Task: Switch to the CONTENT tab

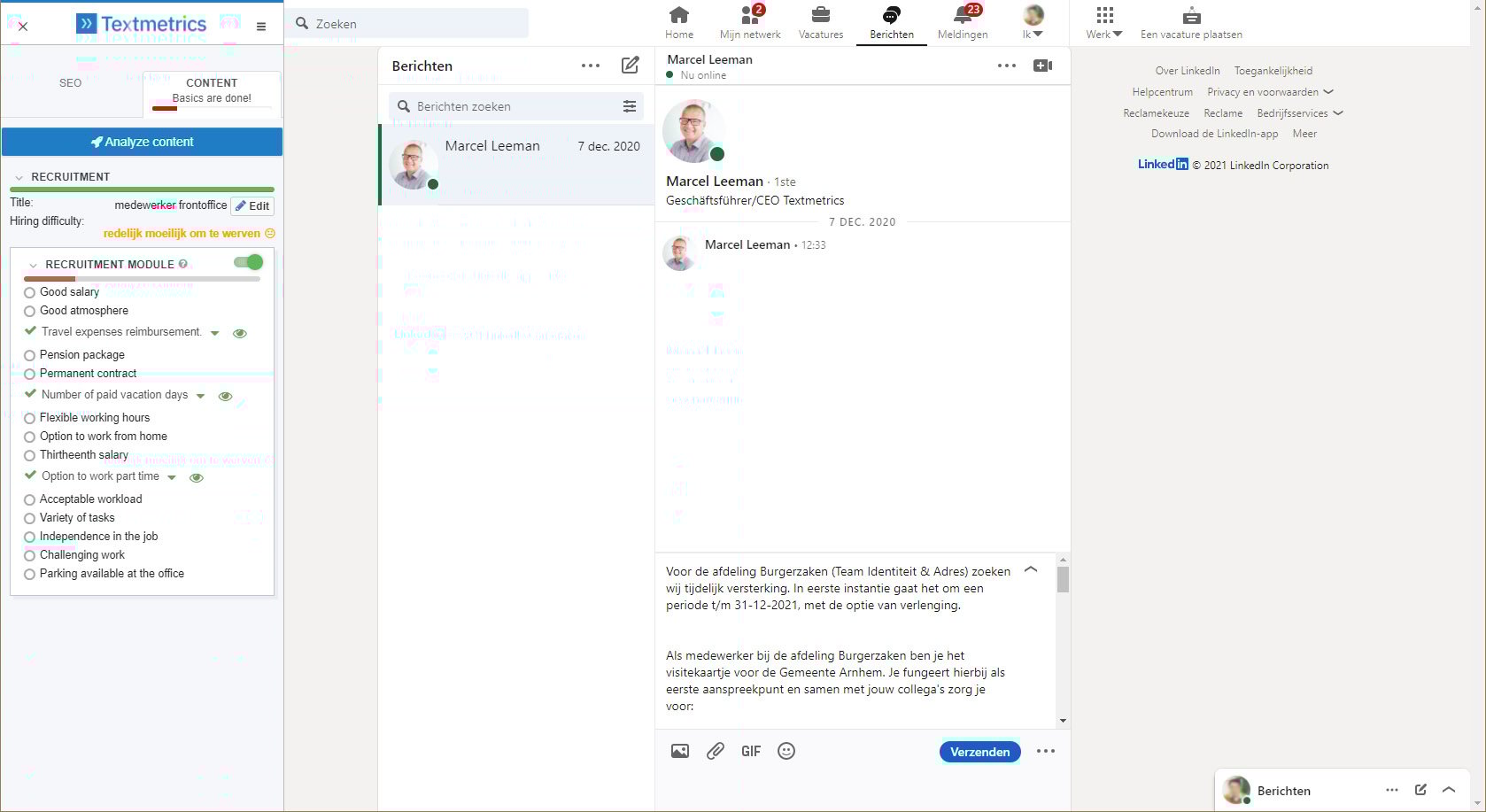Action: click(212, 94)
